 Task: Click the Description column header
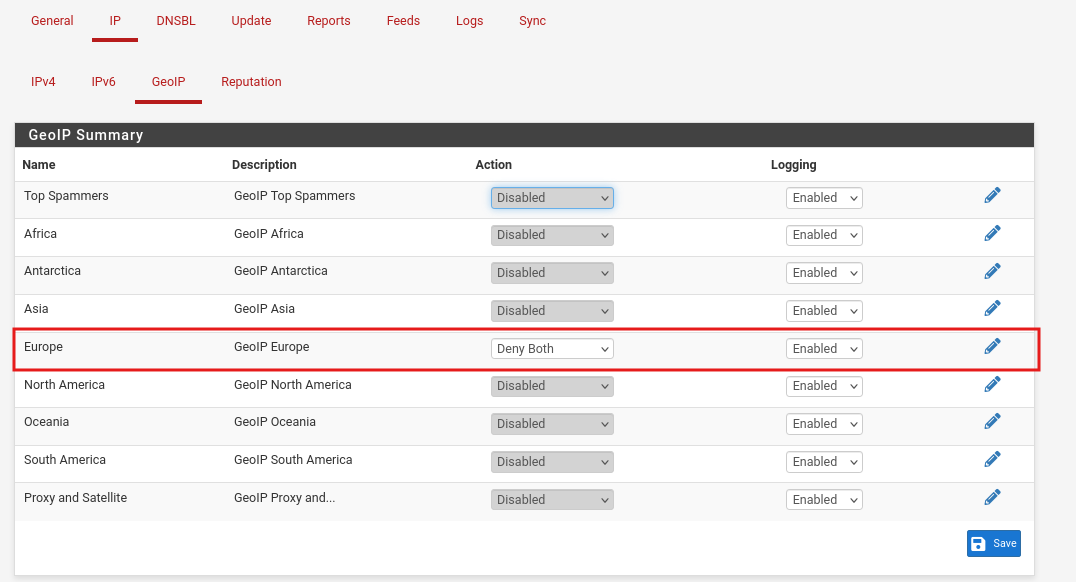pyautogui.click(x=264, y=165)
